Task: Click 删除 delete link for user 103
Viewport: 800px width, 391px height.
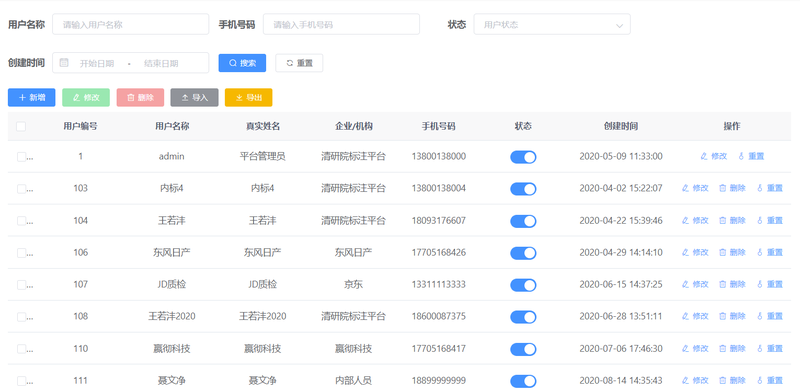Action: pyautogui.click(x=732, y=188)
